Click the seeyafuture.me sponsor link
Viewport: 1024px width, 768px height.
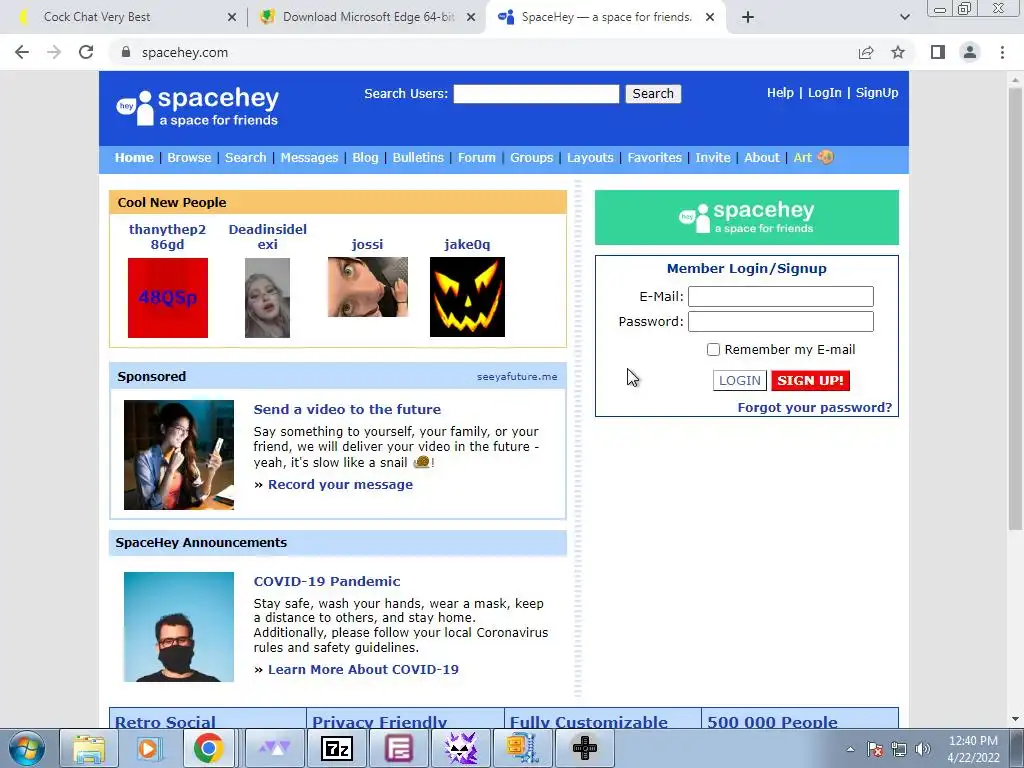(x=517, y=377)
